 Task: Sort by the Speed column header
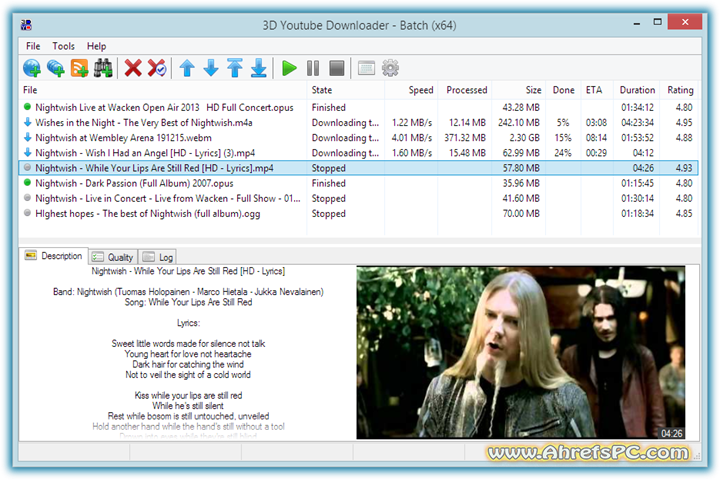(x=411, y=90)
